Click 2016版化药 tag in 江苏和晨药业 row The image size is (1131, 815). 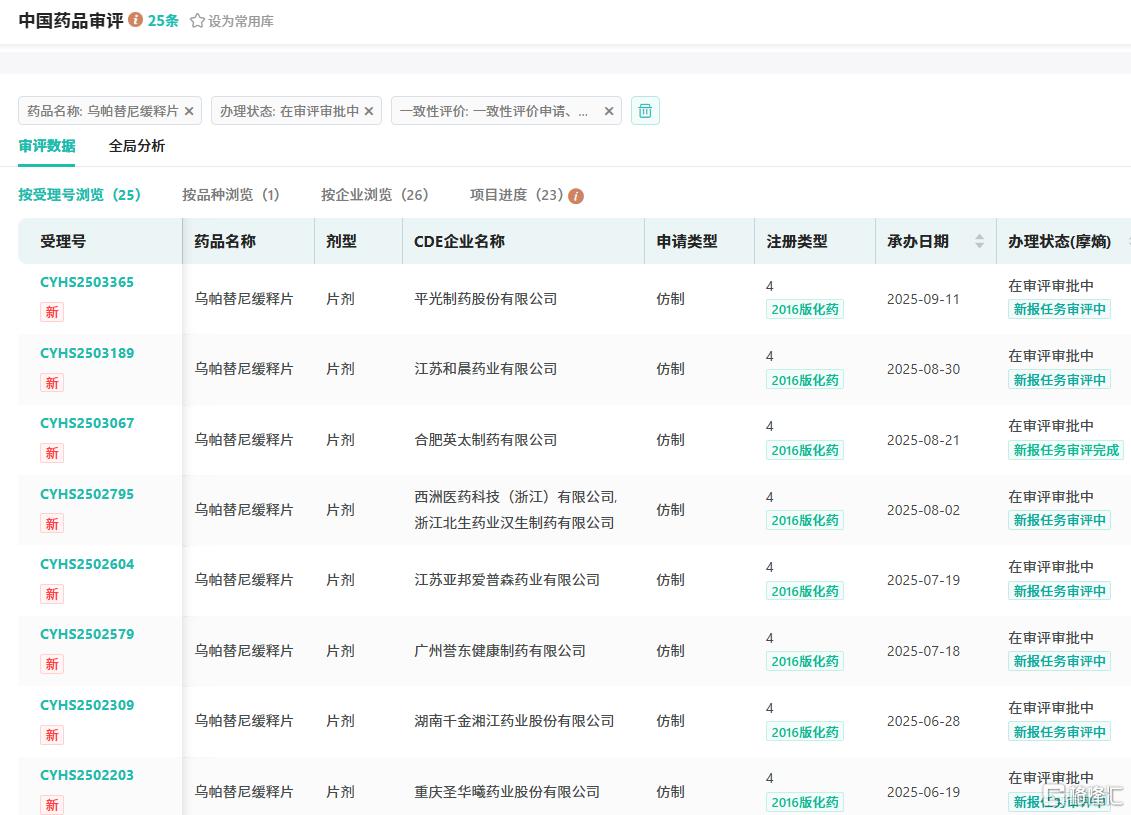[805, 380]
